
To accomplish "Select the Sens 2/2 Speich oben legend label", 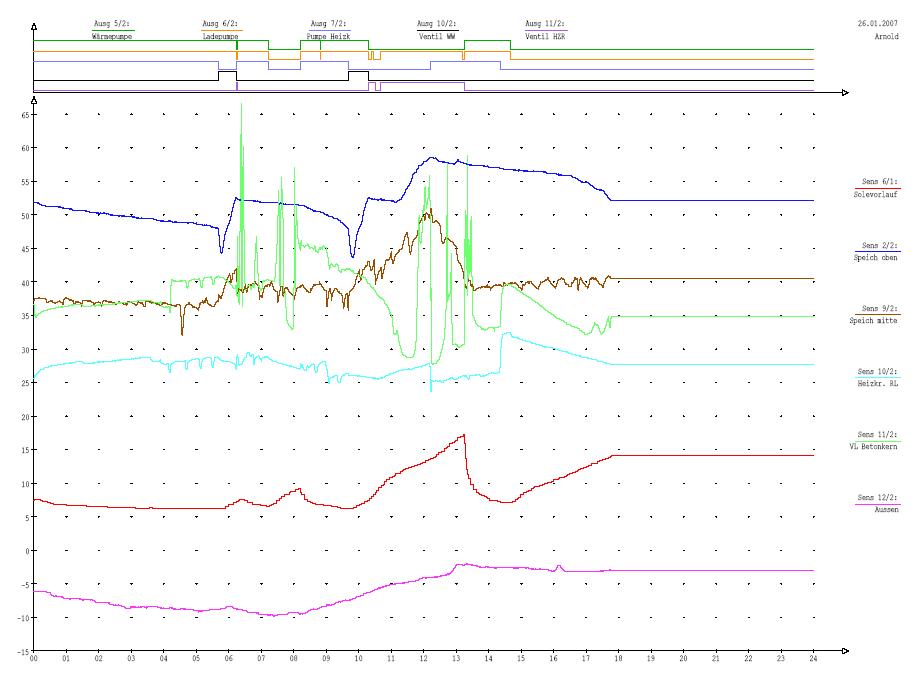I will click(x=876, y=251).
